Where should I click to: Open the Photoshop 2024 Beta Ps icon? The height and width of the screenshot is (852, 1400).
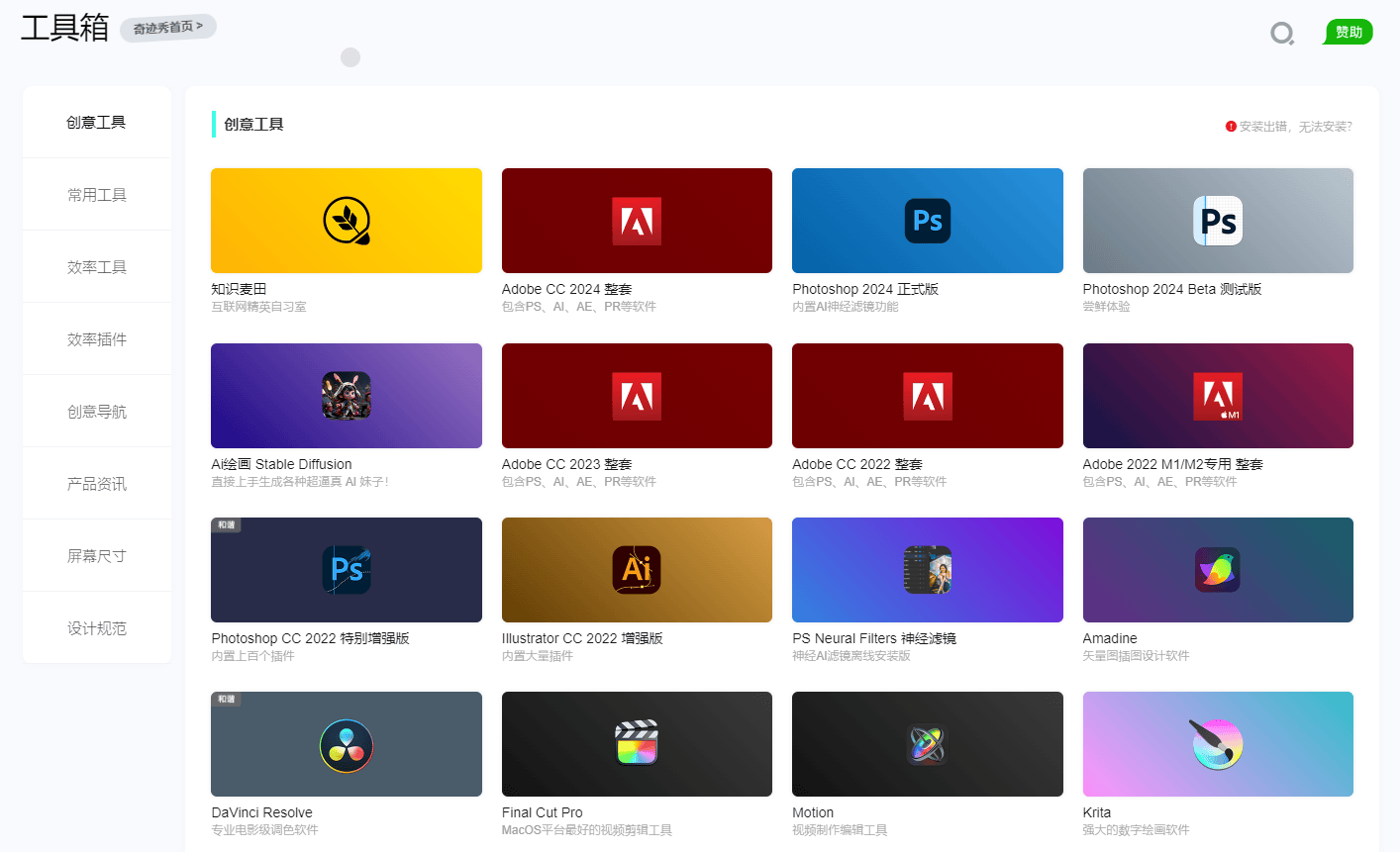1217,221
